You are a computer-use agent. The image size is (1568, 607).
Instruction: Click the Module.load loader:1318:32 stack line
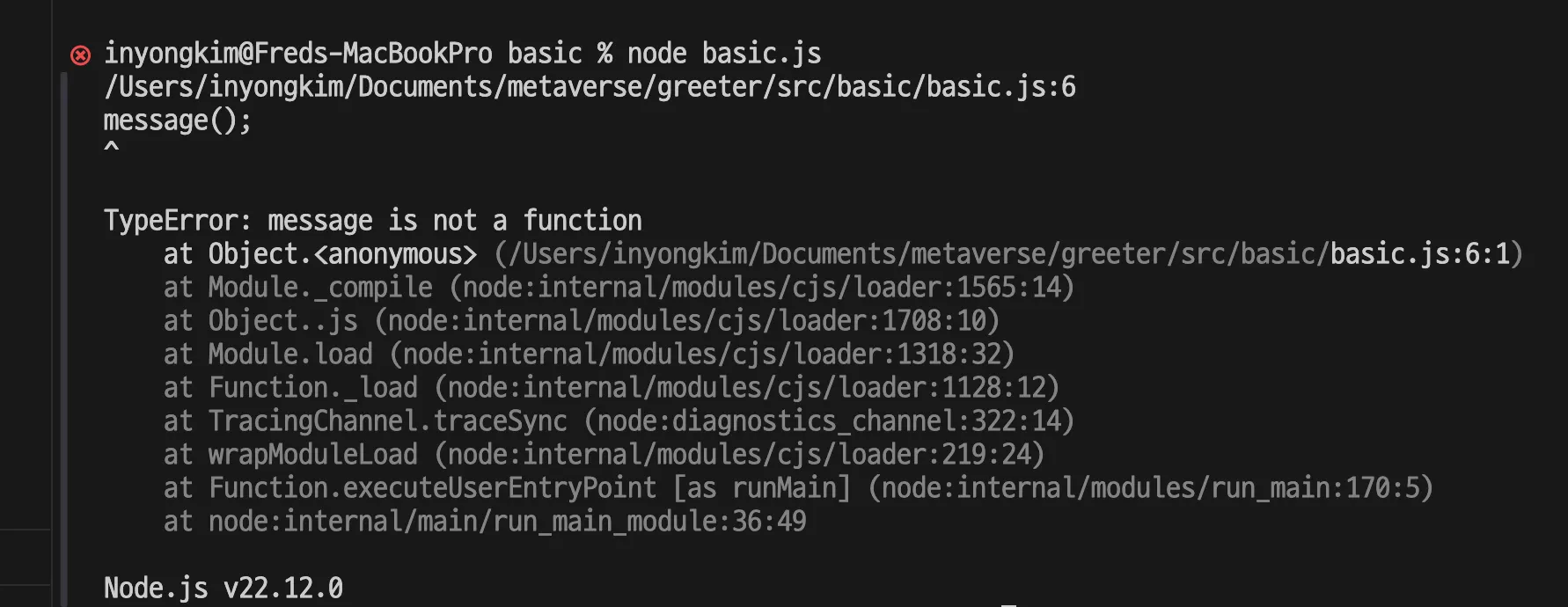tap(589, 355)
